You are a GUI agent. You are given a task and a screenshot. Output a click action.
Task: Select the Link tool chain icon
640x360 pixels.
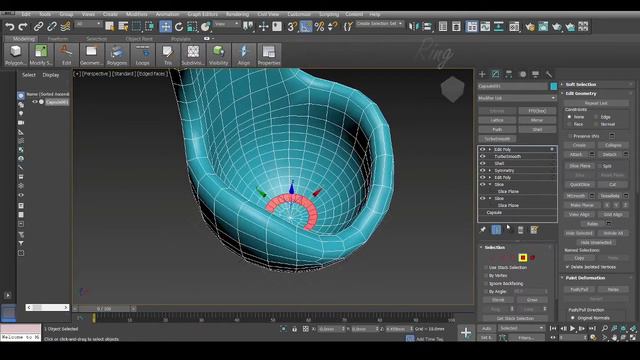point(38,27)
